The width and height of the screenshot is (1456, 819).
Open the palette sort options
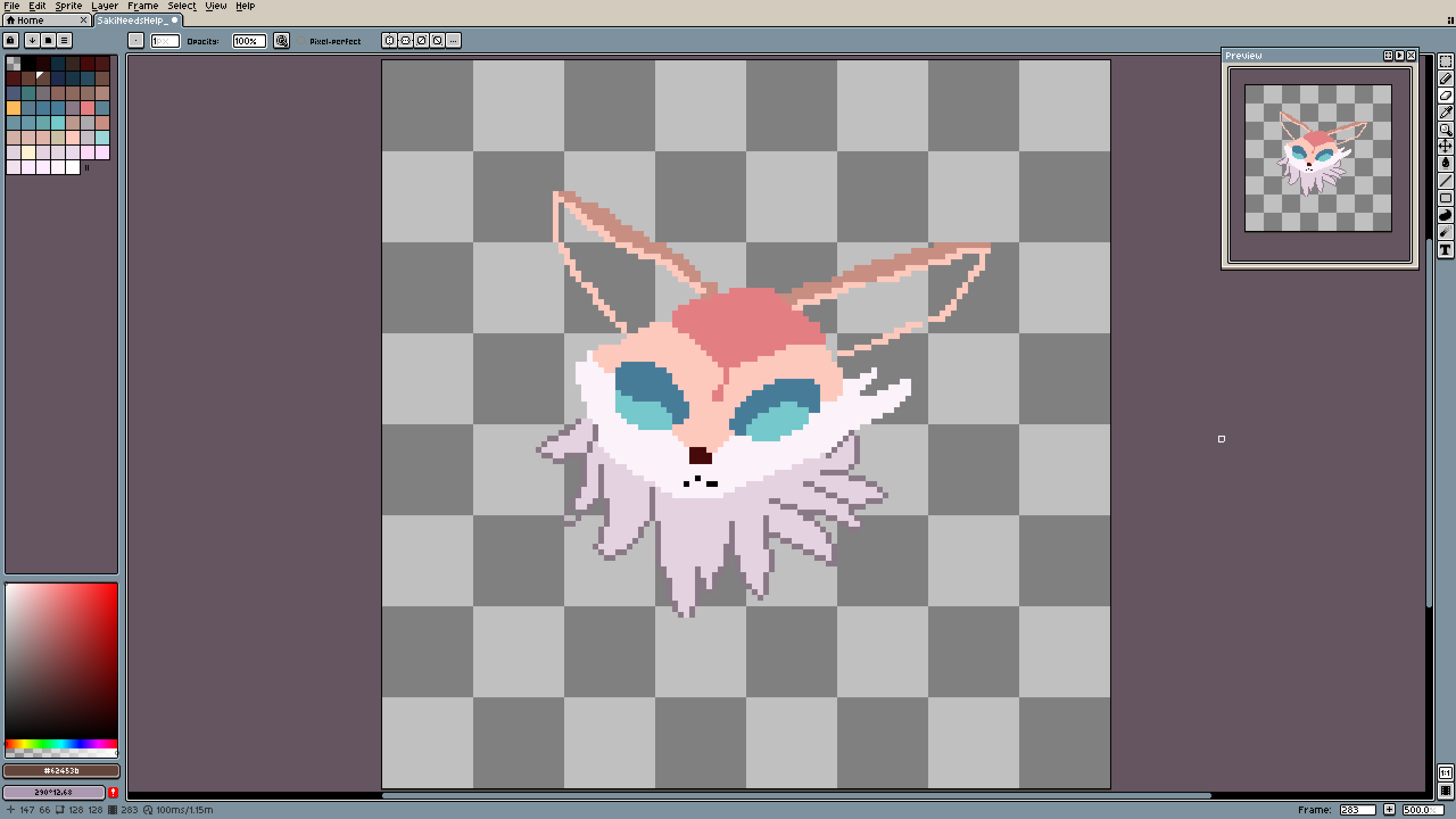32,40
